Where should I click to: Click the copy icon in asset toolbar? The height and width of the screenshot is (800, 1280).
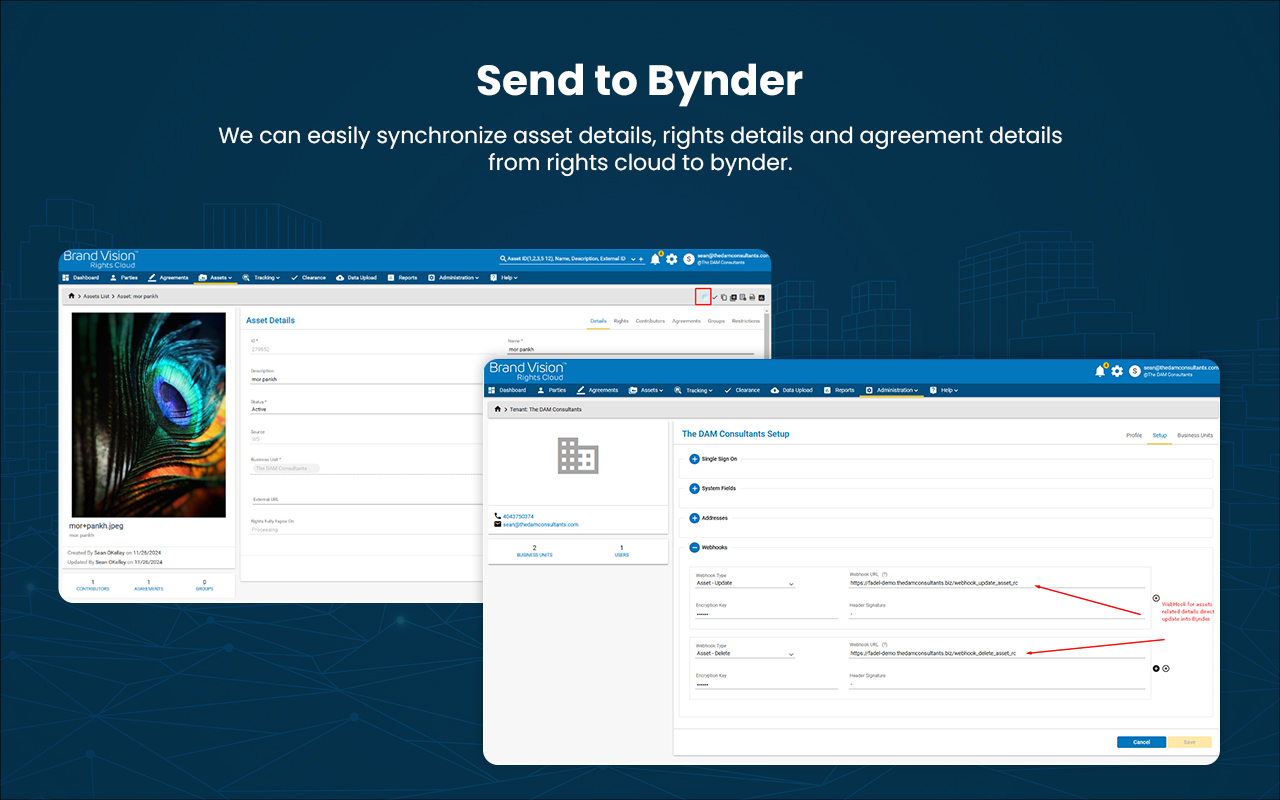[724, 297]
